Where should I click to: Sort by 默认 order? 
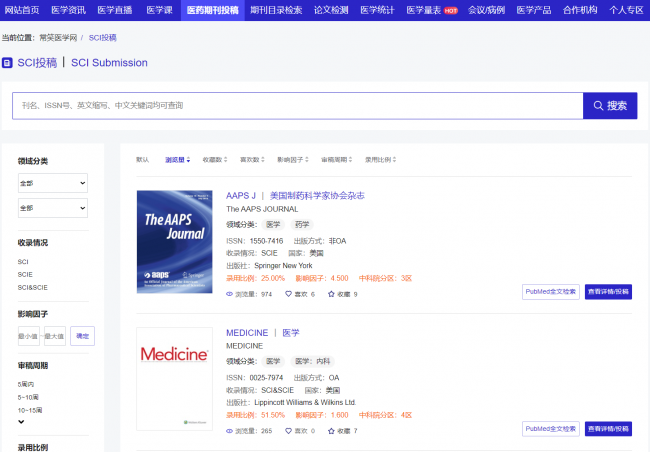[142, 160]
